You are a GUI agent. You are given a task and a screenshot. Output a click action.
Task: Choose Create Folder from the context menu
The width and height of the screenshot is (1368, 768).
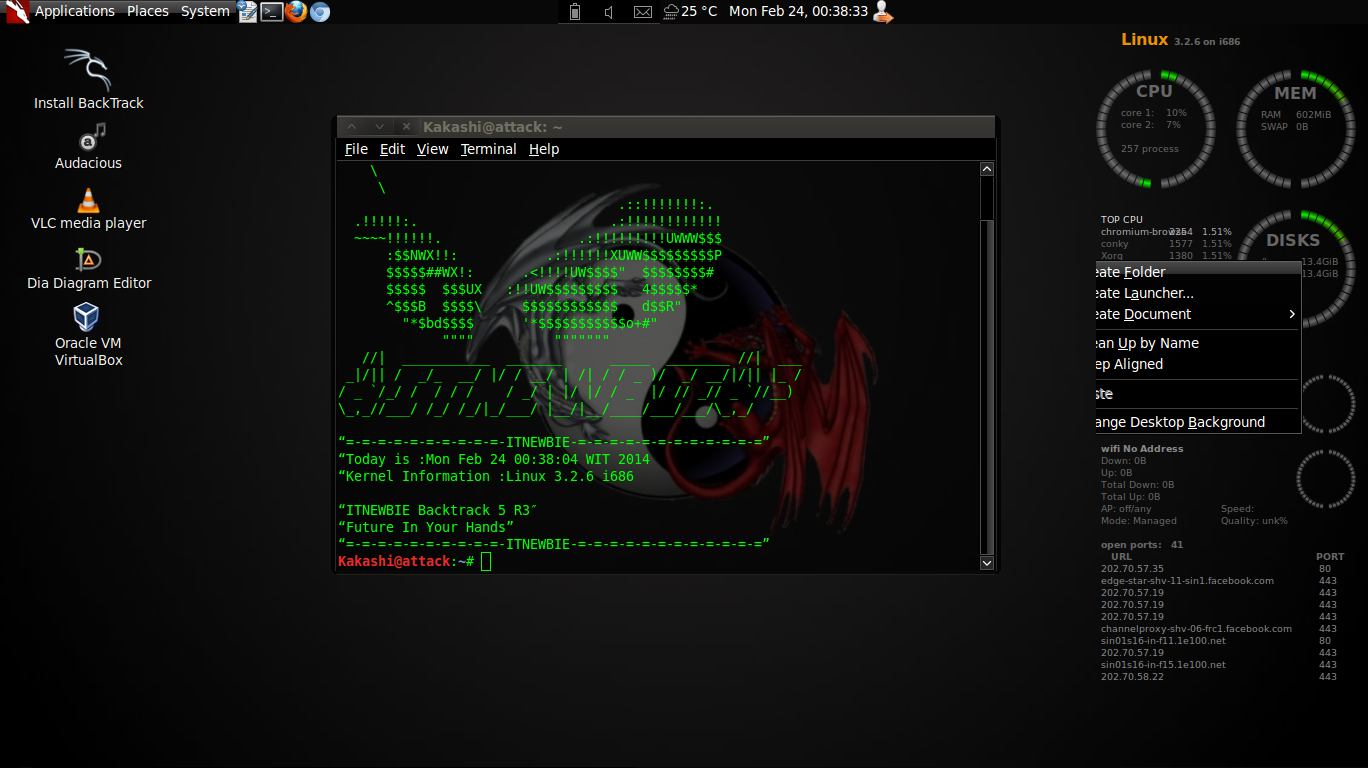pos(1198,272)
